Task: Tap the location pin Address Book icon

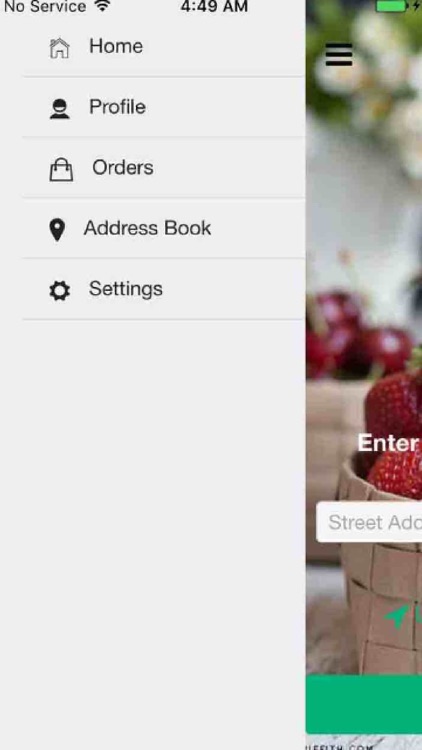Action: pos(57,230)
